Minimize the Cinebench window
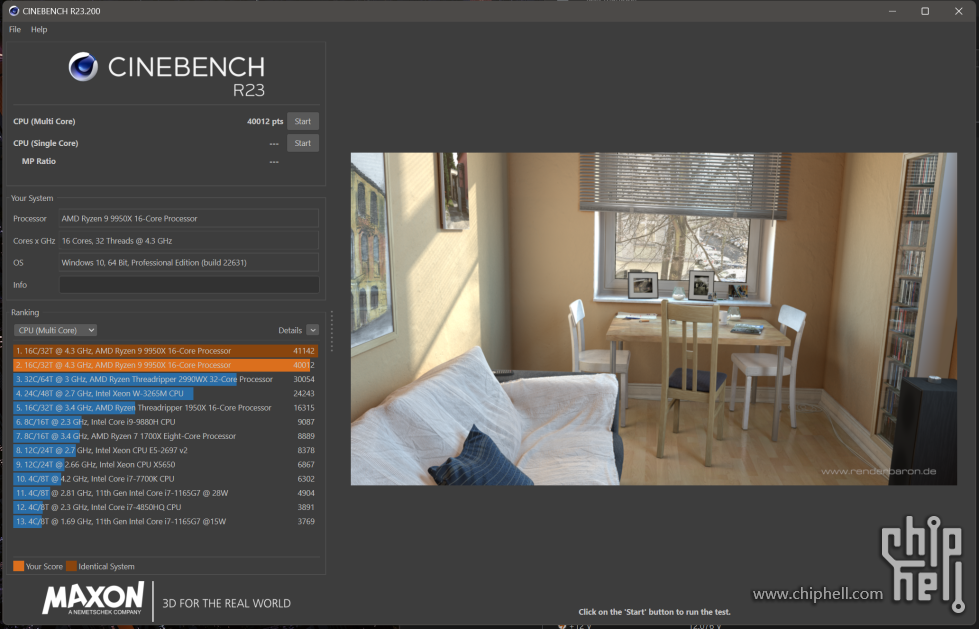The height and width of the screenshot is (629, 979). 892,11
